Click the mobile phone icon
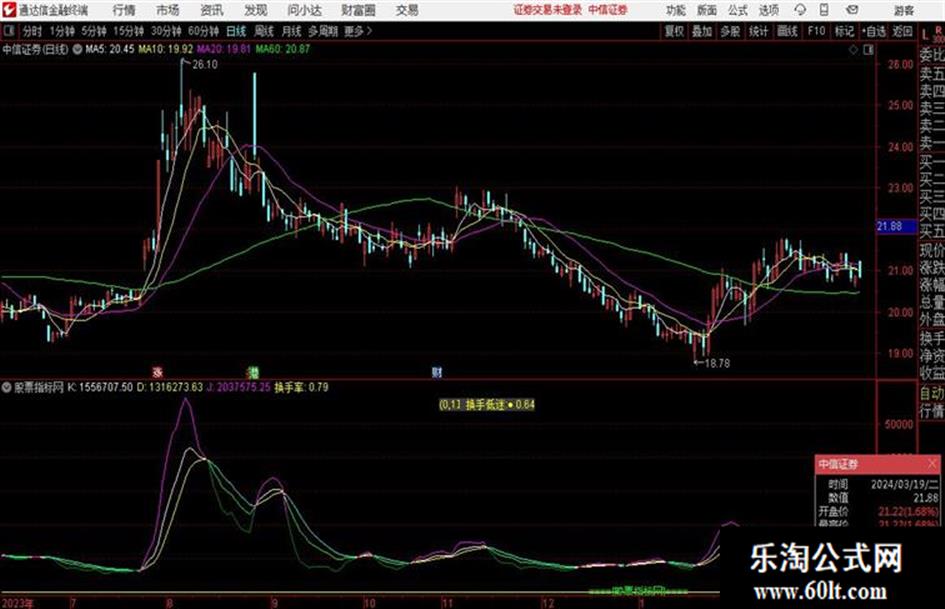Viewport: 945px width, 609px height. pyautogui.click(x=824, y=10)
